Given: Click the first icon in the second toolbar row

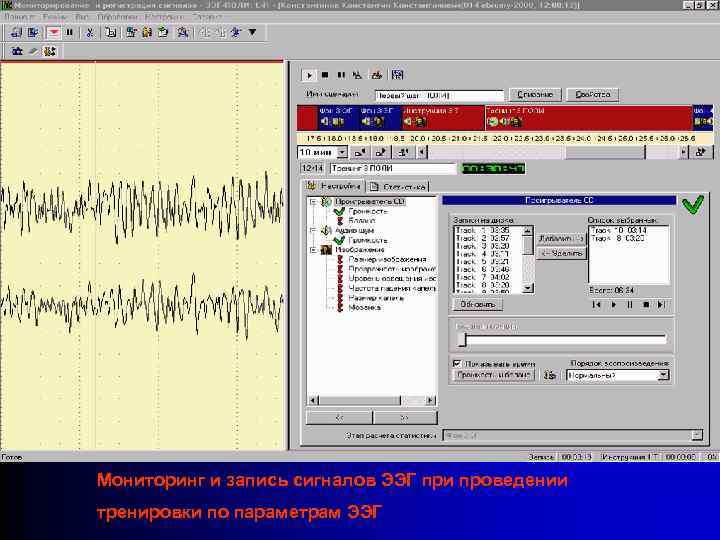Looking at the screenshot, I should click(x=17, y=51).
